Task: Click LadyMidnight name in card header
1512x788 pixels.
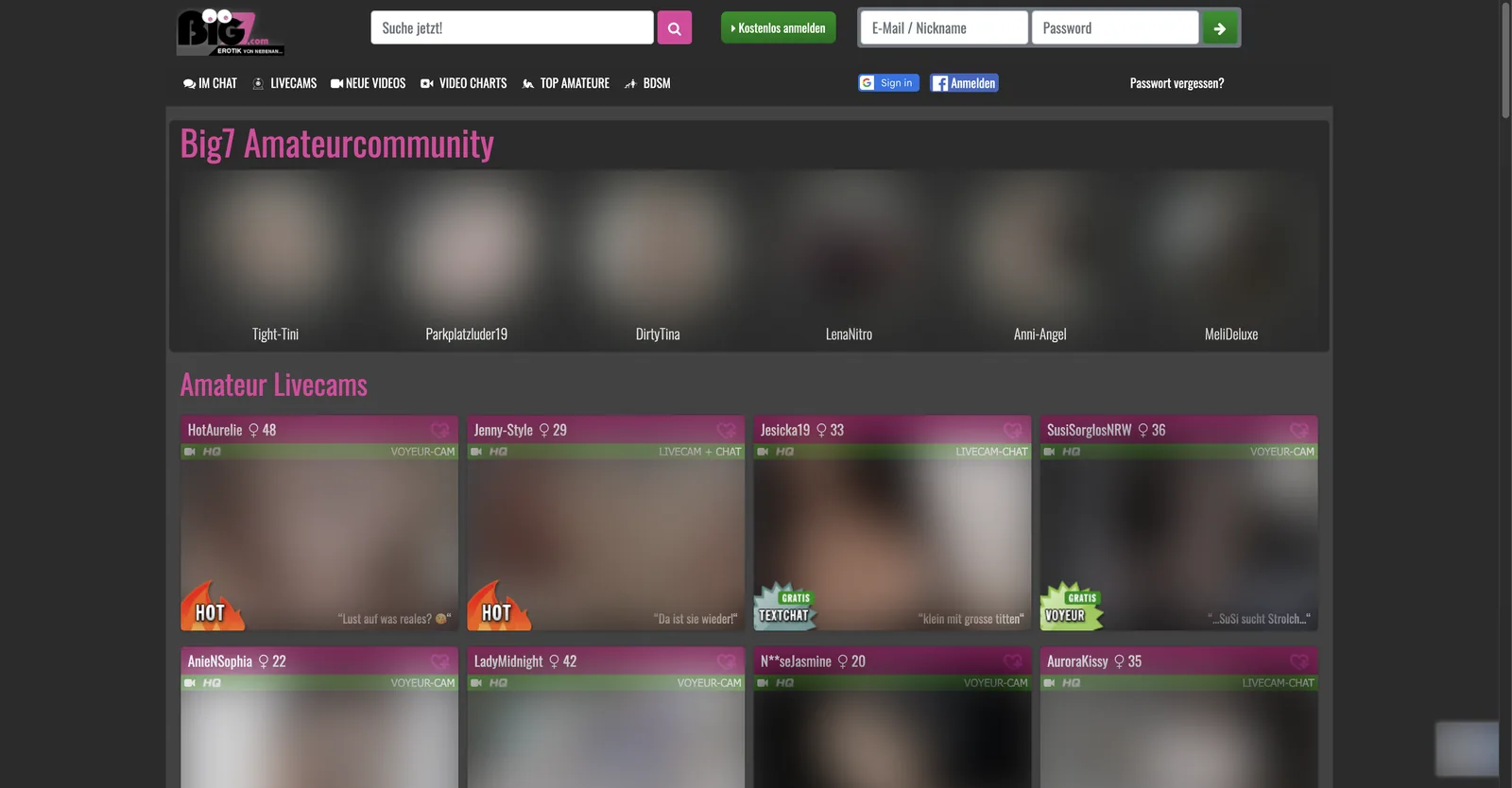Action: (508, 661)
